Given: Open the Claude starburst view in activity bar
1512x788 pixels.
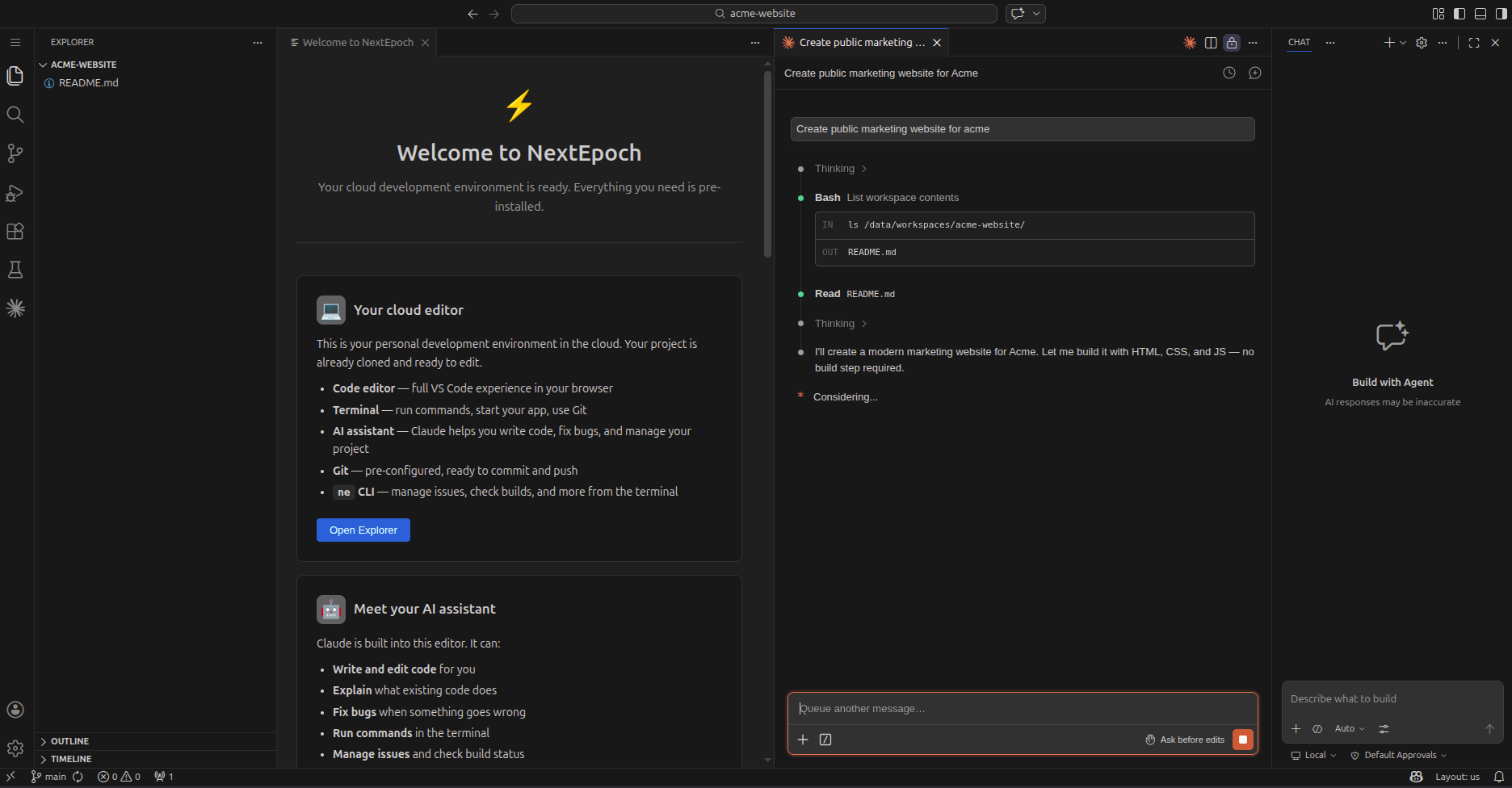Looking at the screenshot, I should [15, 308].
